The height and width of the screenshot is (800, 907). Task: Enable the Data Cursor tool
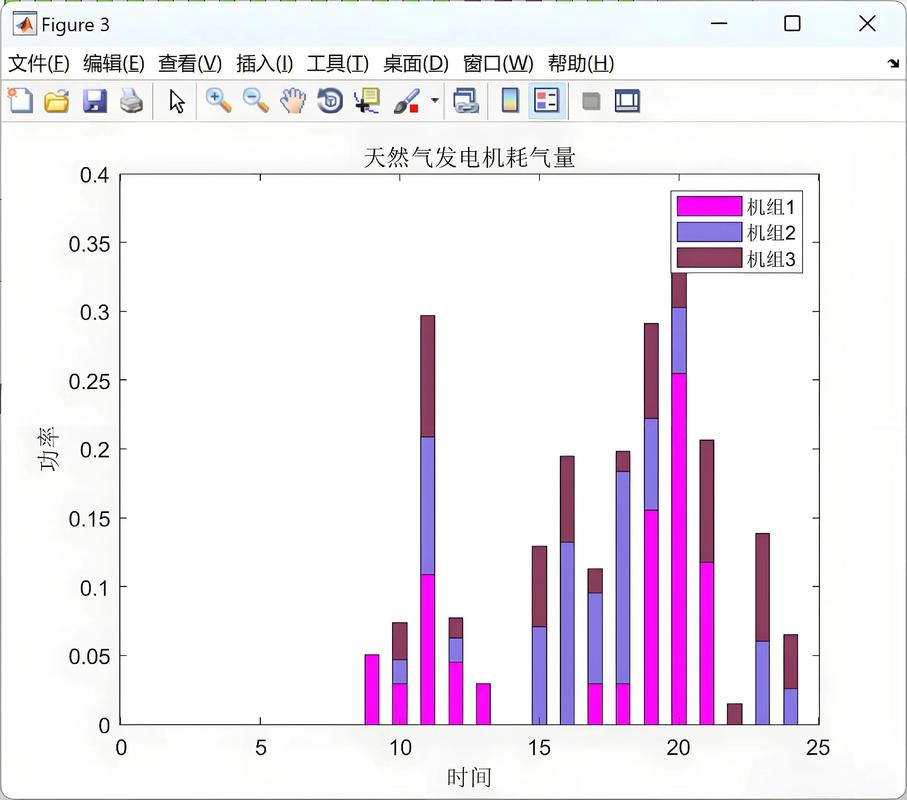[x=368, y=100]
